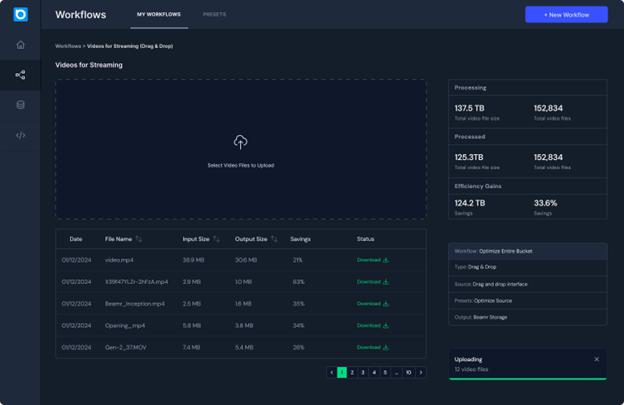This screenshot has height=405, width=624.
Task: Open the Storage database sidebar icon
Action: point(20,105)
